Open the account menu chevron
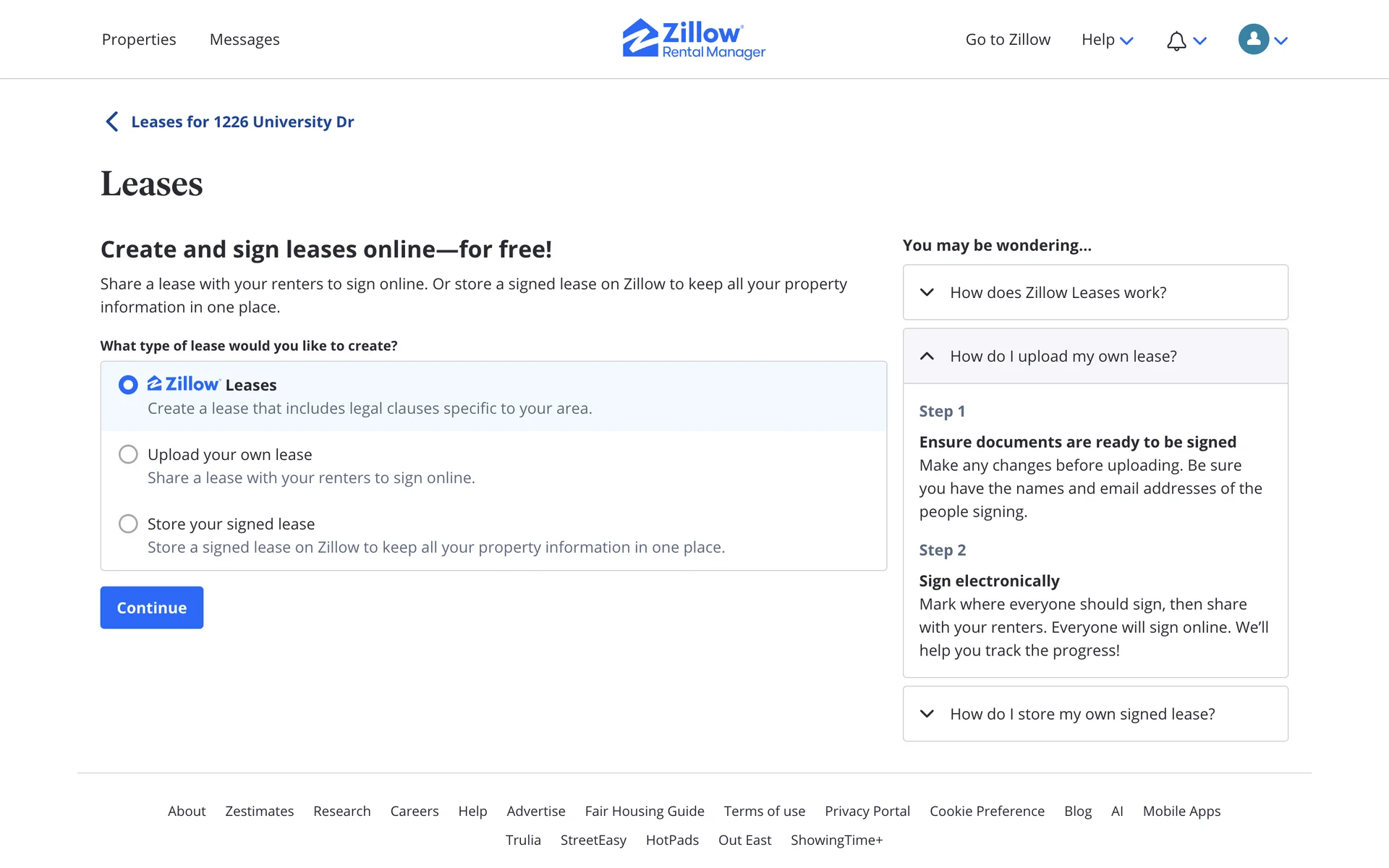Viewport: 1389px width, 868px height. coord(1281,41)
